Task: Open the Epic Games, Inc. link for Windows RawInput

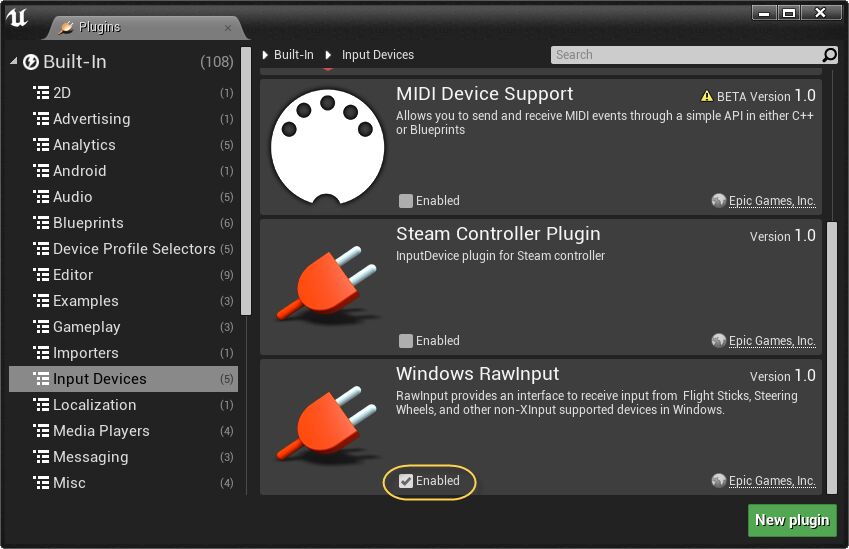Action: pos(771,481)
